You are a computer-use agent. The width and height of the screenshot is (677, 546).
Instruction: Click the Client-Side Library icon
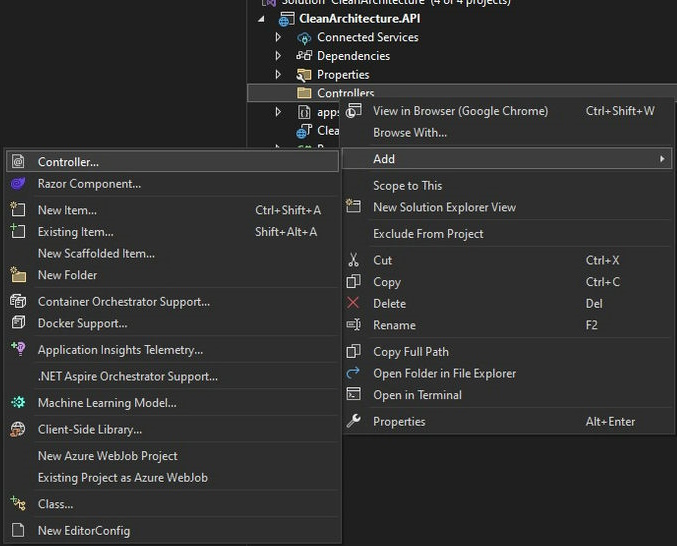18,429
